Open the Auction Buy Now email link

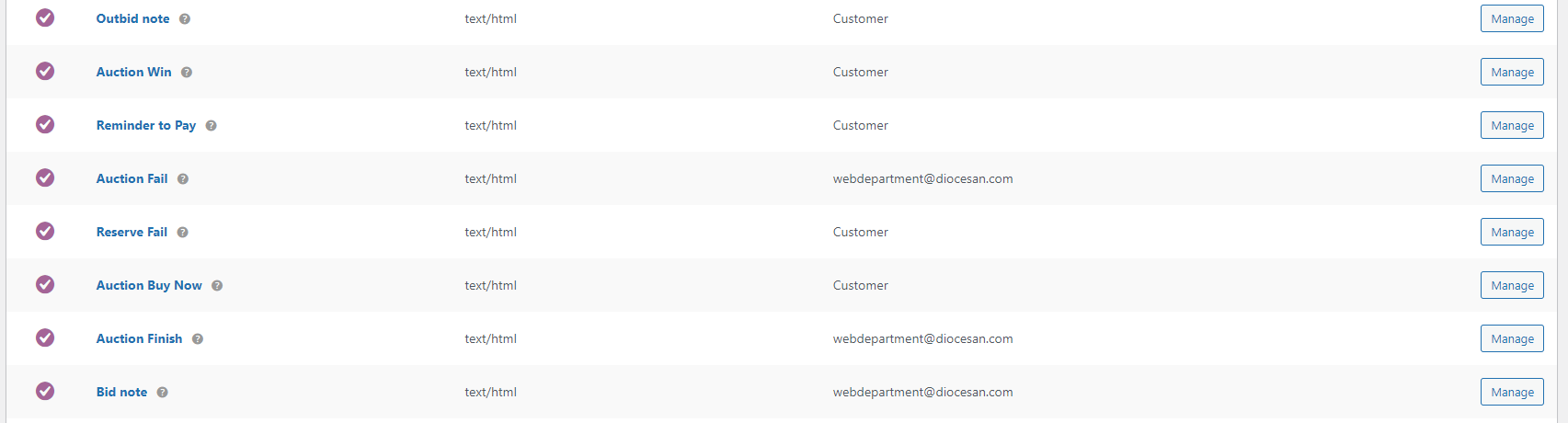pos(149,285)
